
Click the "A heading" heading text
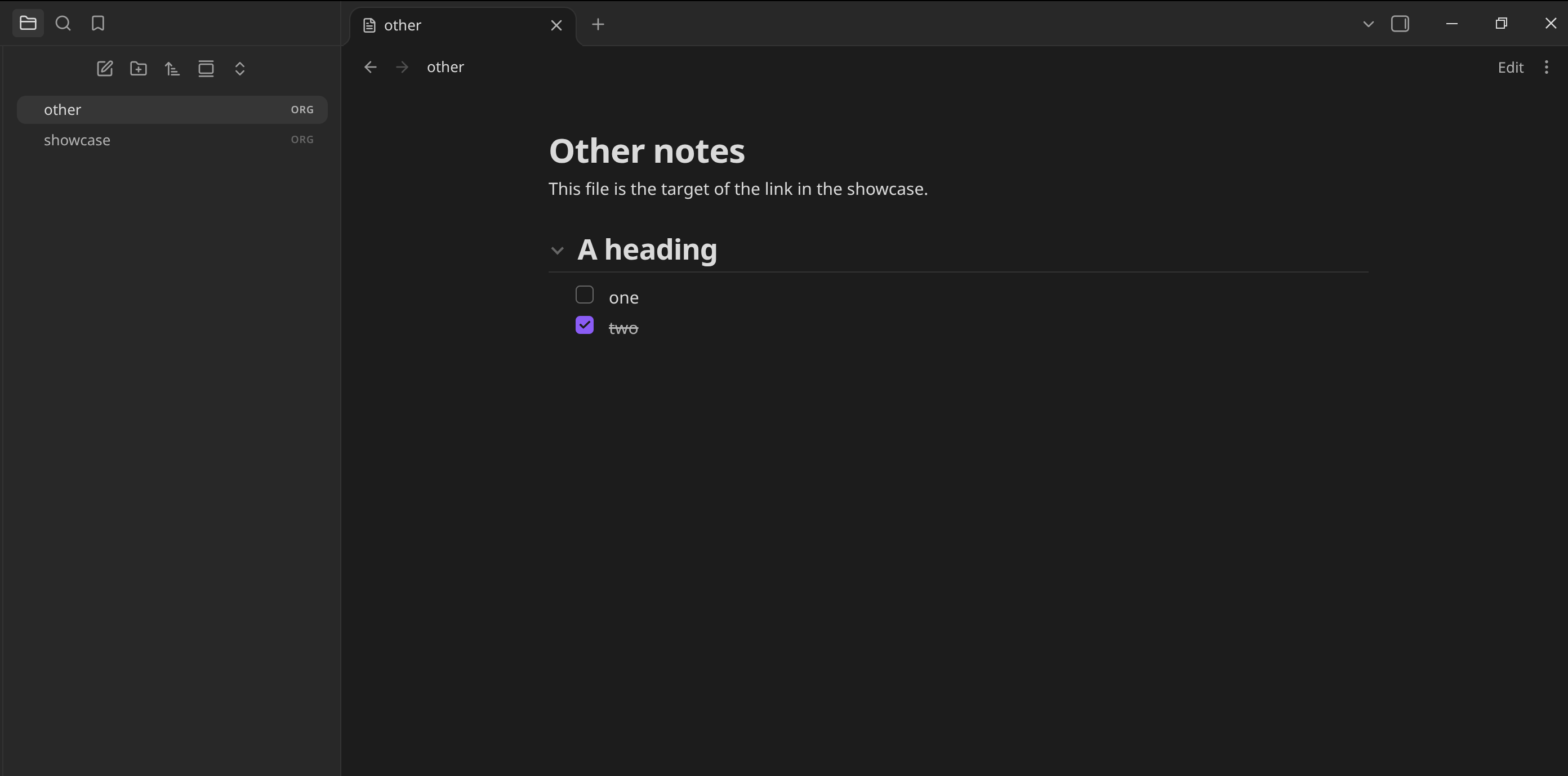pyautogui.click(x=647, y=249)
